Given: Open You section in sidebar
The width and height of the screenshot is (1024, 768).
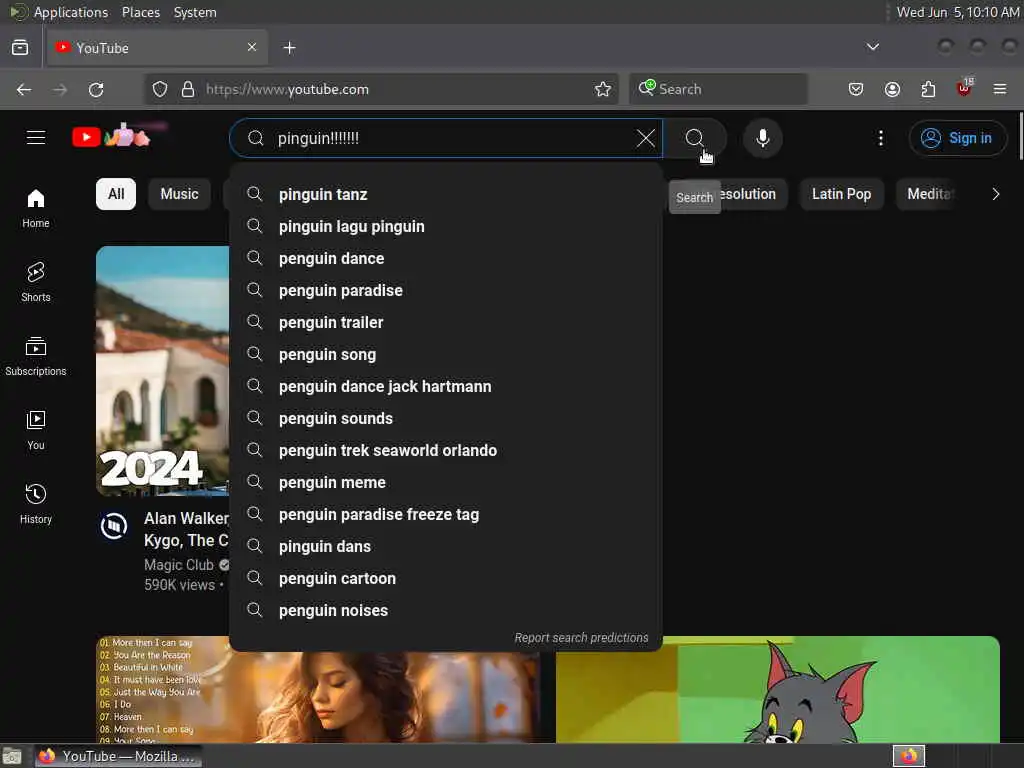Looking at the screenshot, I should 36,430.
